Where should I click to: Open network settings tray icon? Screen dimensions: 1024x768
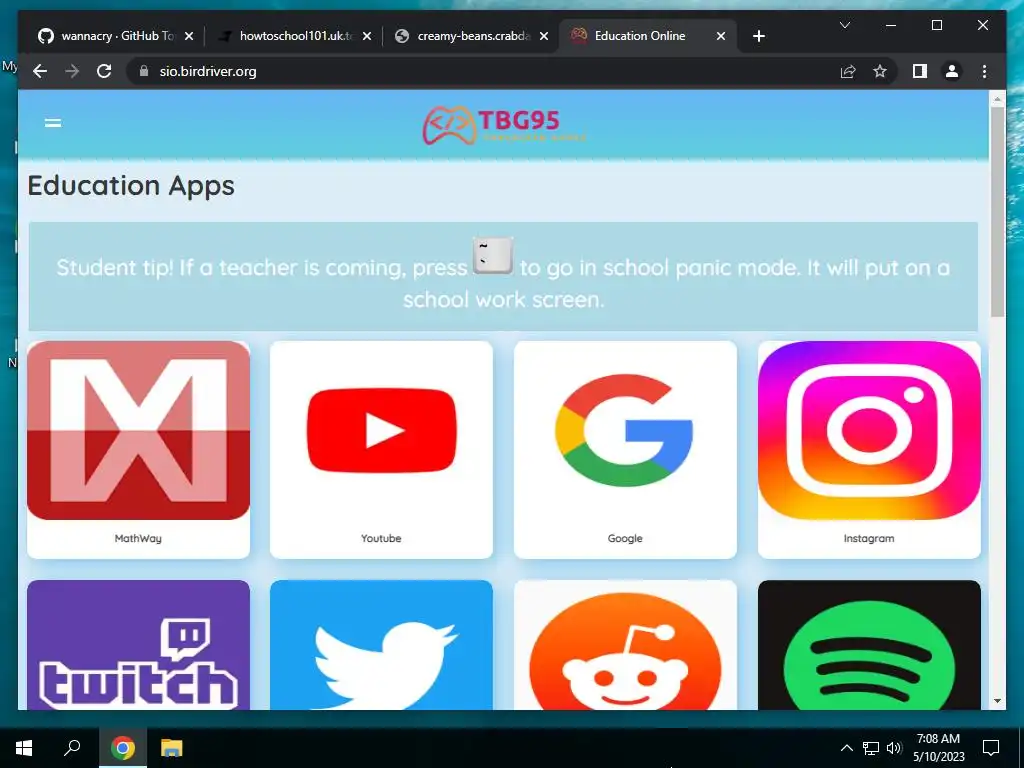click(x=871, y=748)
